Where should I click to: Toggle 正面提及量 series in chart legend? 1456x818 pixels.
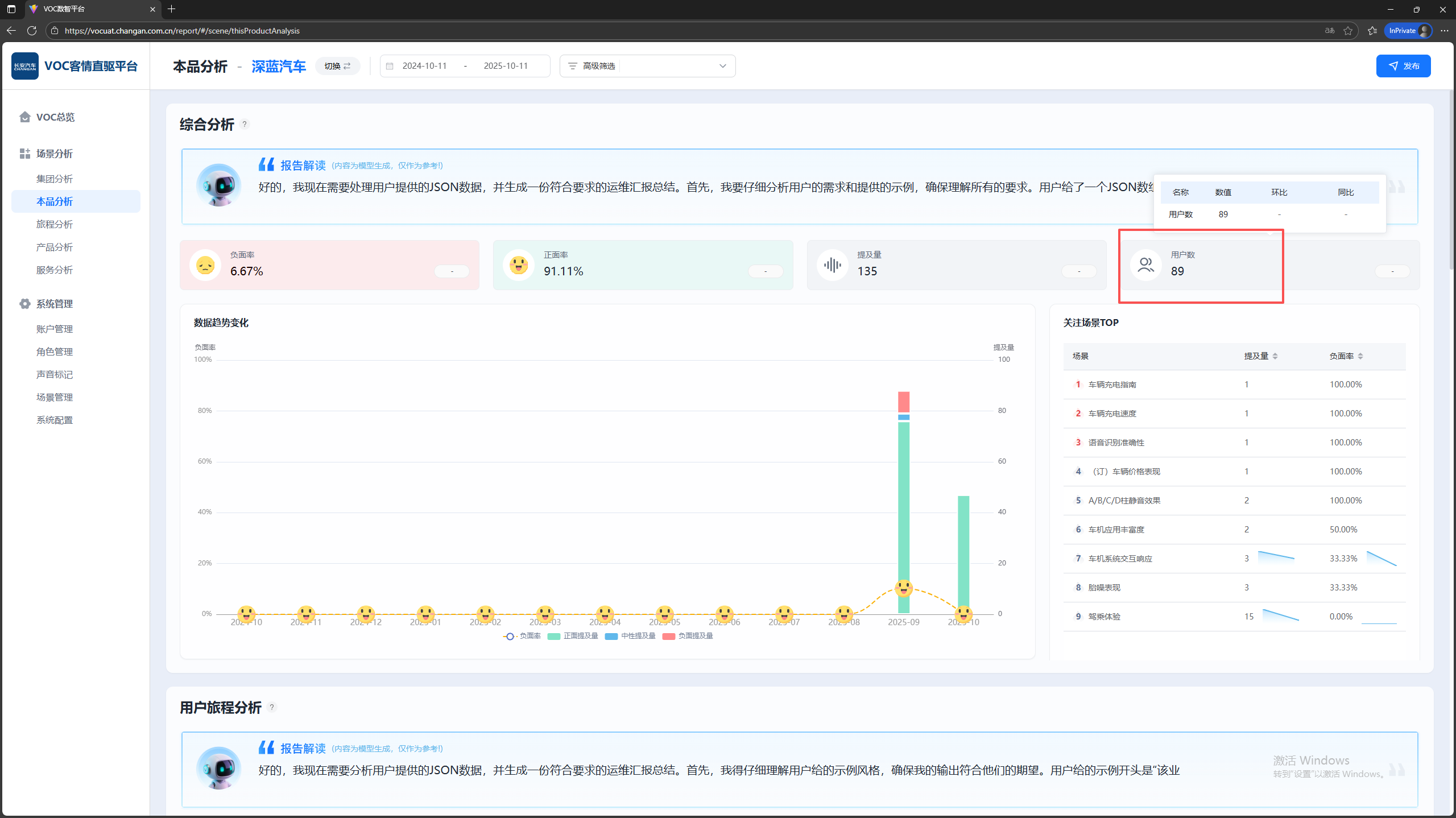click(573, 636)
